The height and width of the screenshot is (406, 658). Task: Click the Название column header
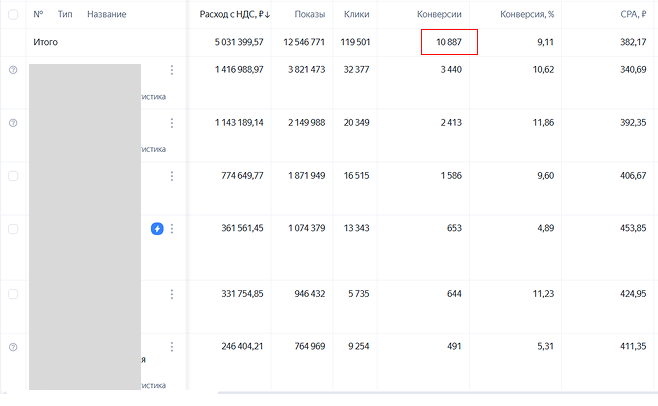click(107, 14)
